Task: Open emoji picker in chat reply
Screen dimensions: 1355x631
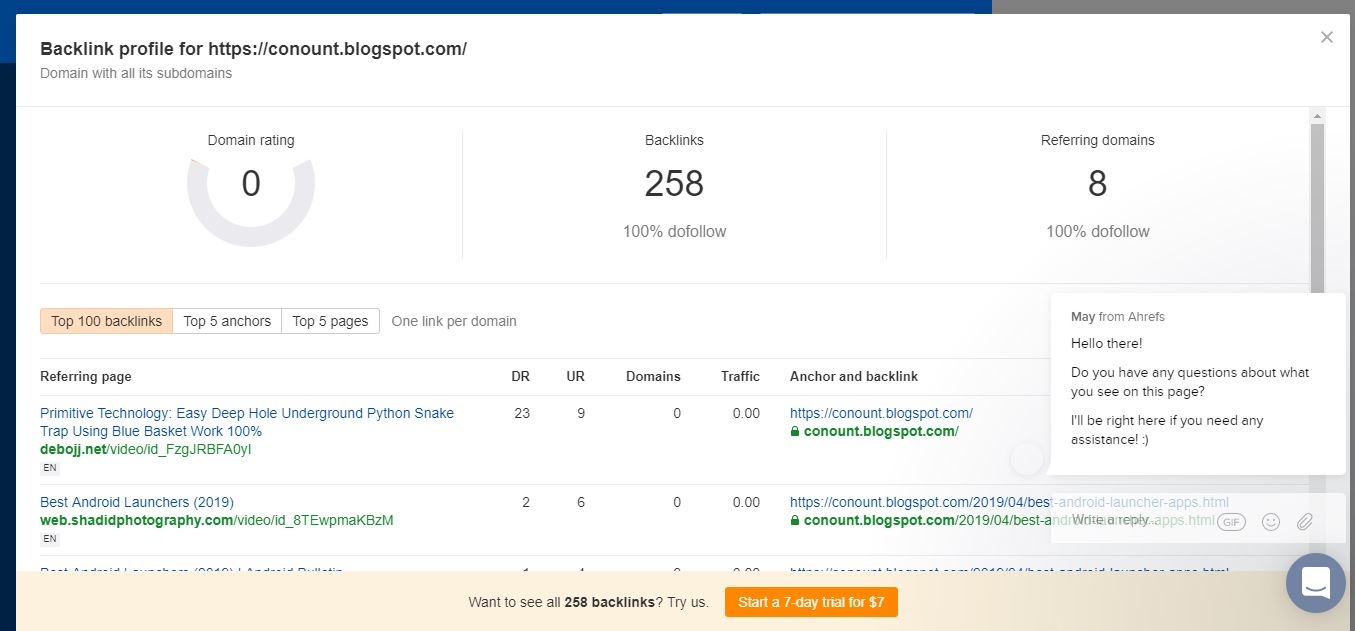Action: (x=1271, y=522)
